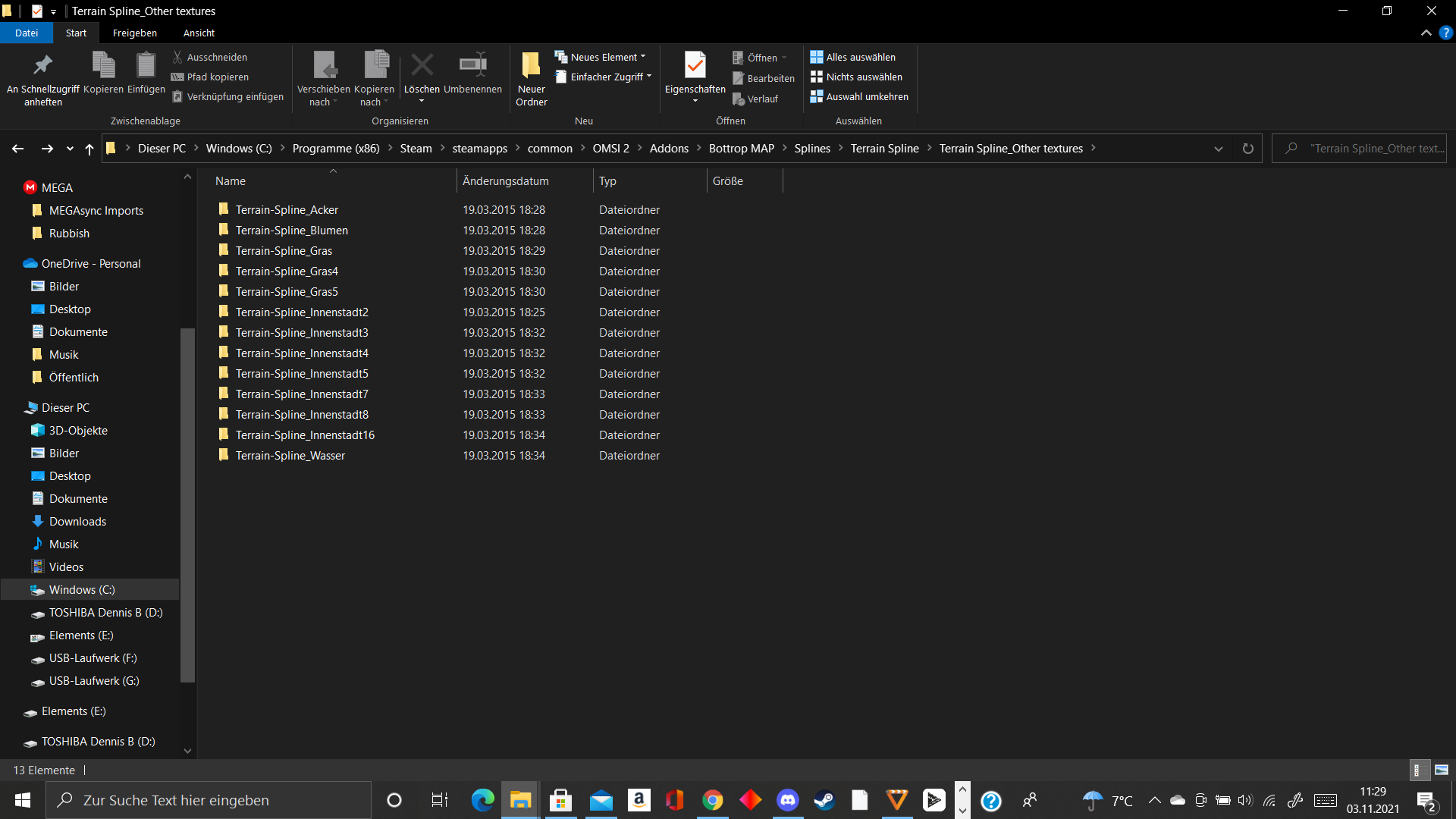Click the Umbenennen rename icon

472,66
